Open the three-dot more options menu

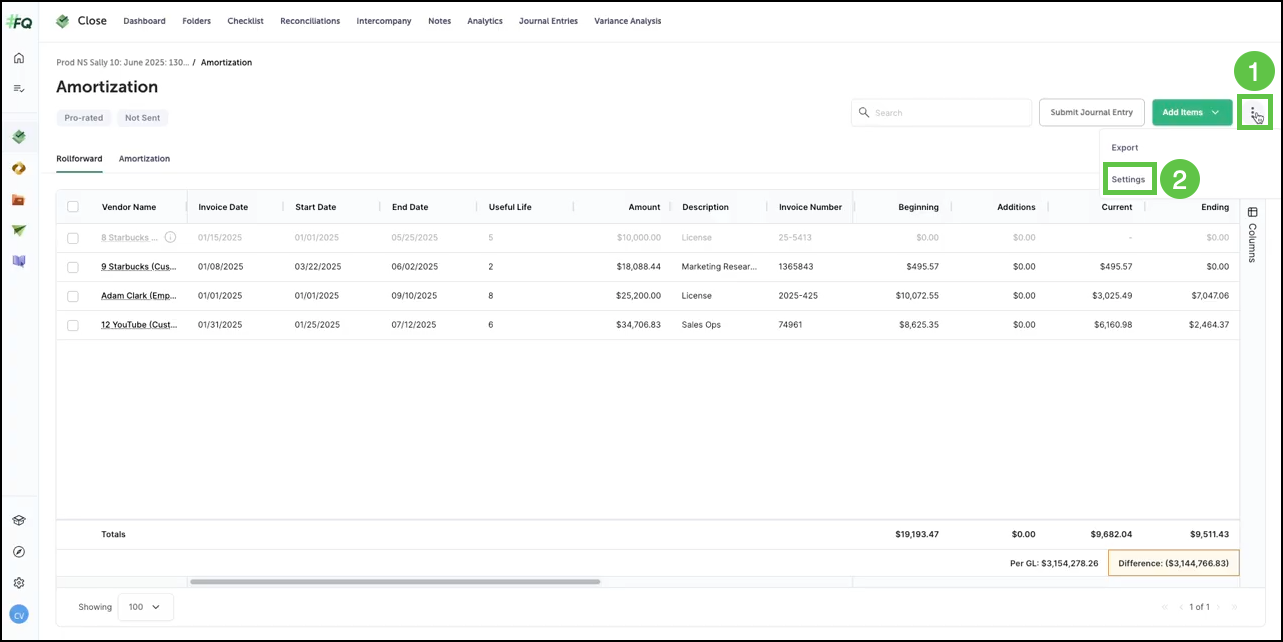[x=1253, y=112]
